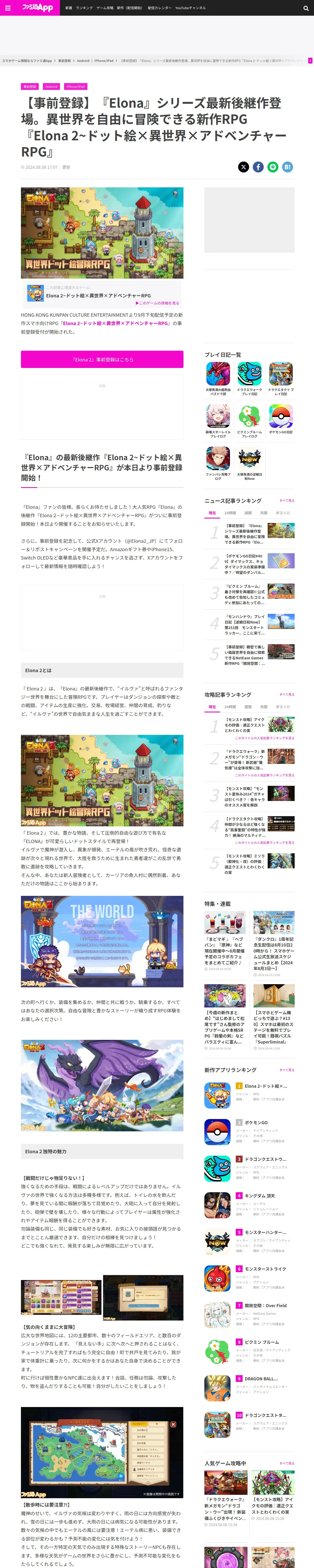This screenshot has height=1568, width=314.
Task: Open 『ダンクロ』1周年記念生配信 feature thumbnail
Action: [274, 922]
